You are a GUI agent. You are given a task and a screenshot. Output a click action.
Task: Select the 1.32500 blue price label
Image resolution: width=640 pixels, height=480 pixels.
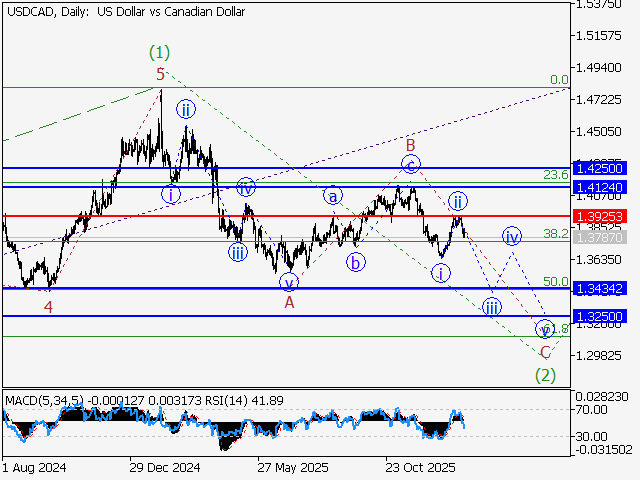point(599,316)
